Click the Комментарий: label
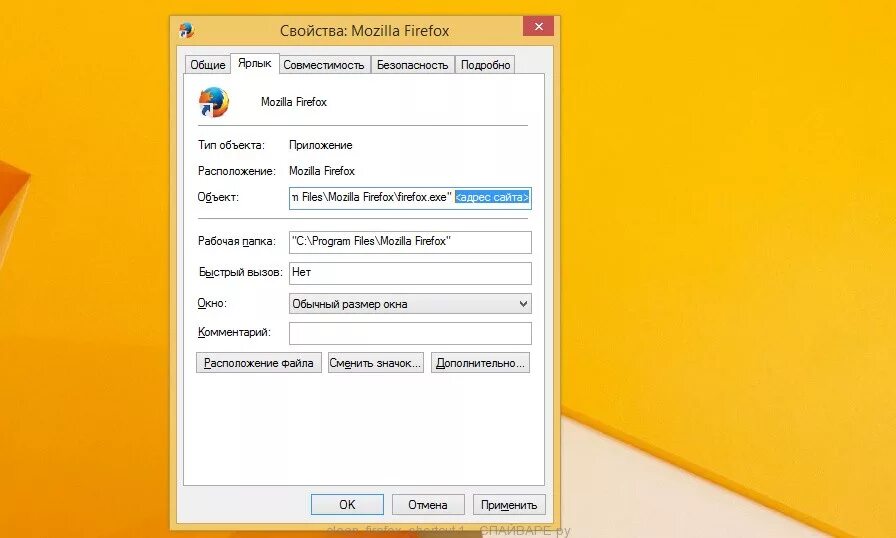 (234, 332)
